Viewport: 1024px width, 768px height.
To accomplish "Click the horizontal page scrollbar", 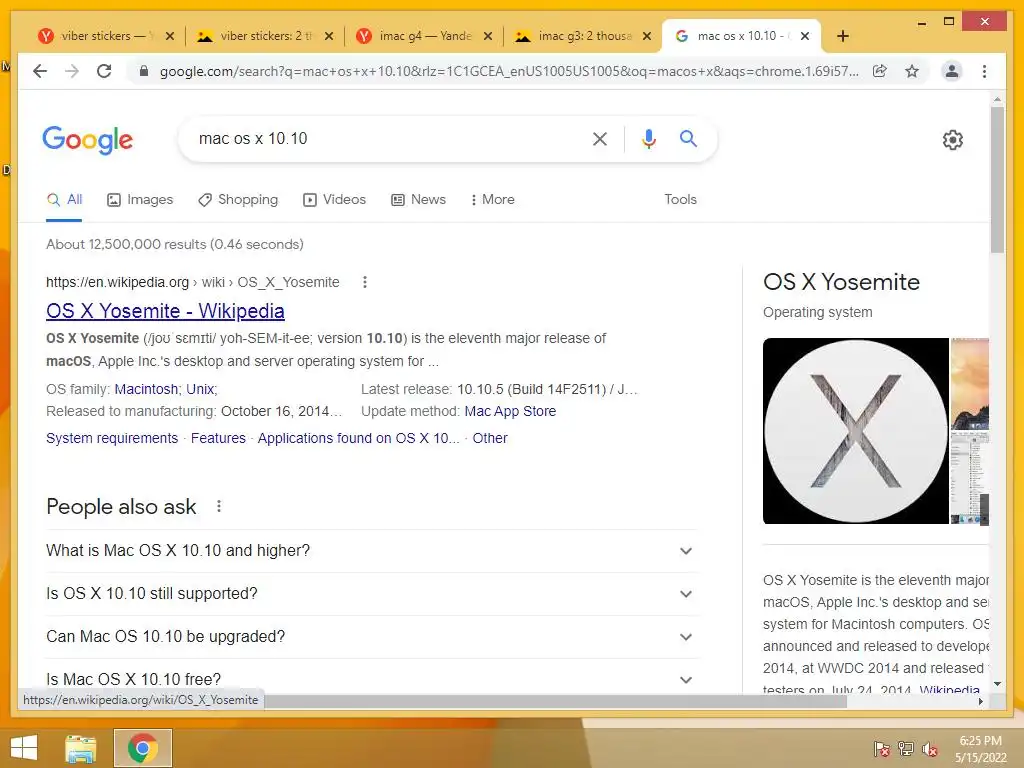I will pyautogui.click(x=555, y=701).
